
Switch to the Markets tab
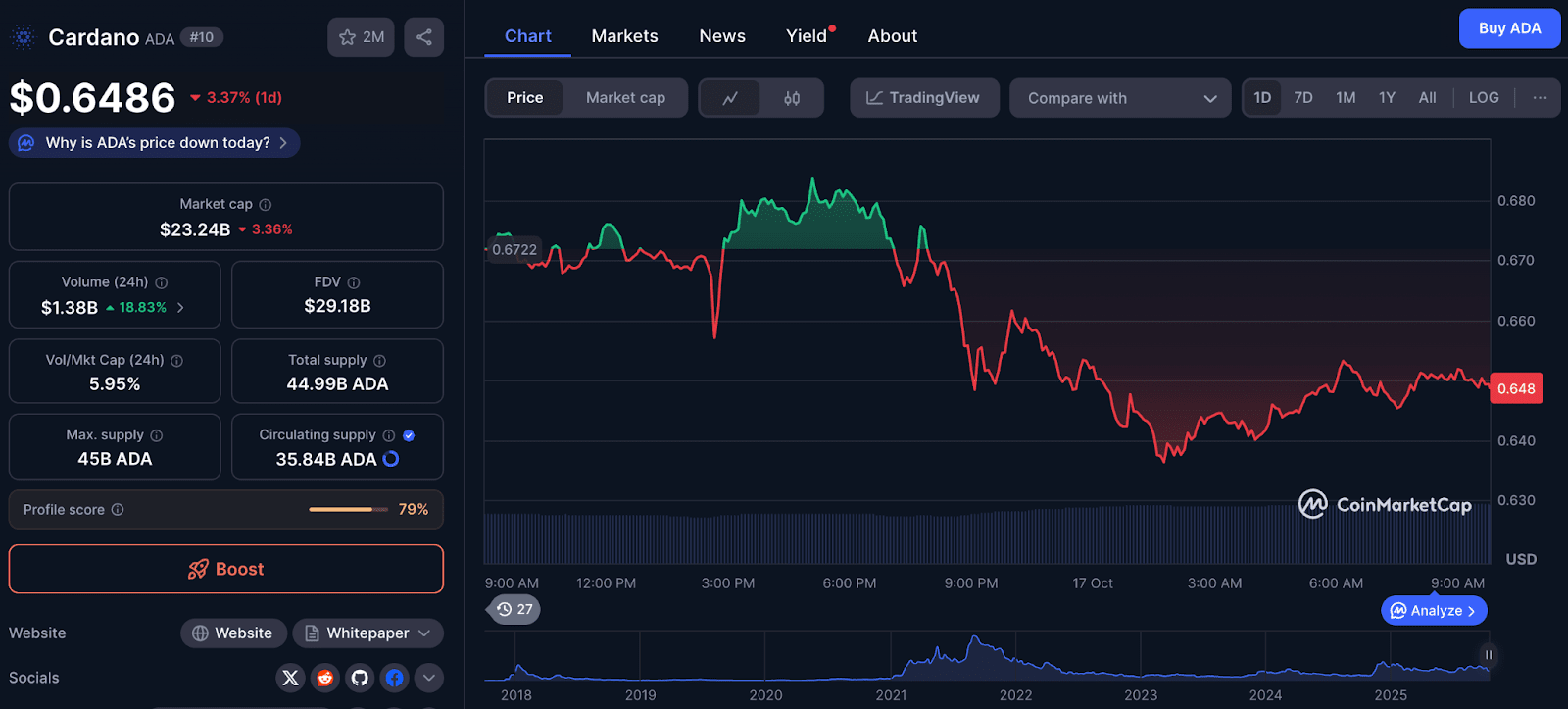tap(624, 36)
